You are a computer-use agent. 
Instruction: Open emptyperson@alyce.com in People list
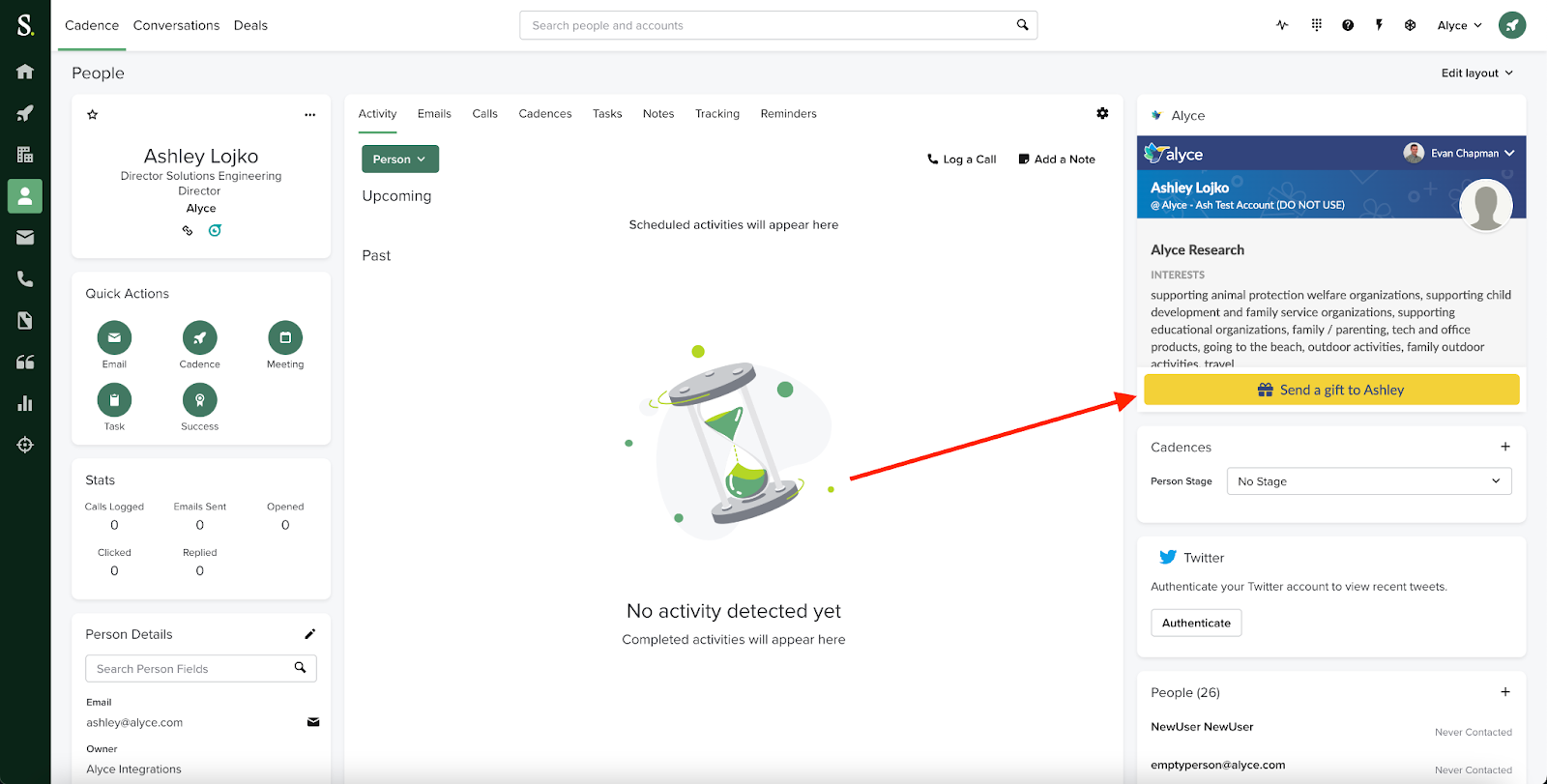coord(1218,765)
